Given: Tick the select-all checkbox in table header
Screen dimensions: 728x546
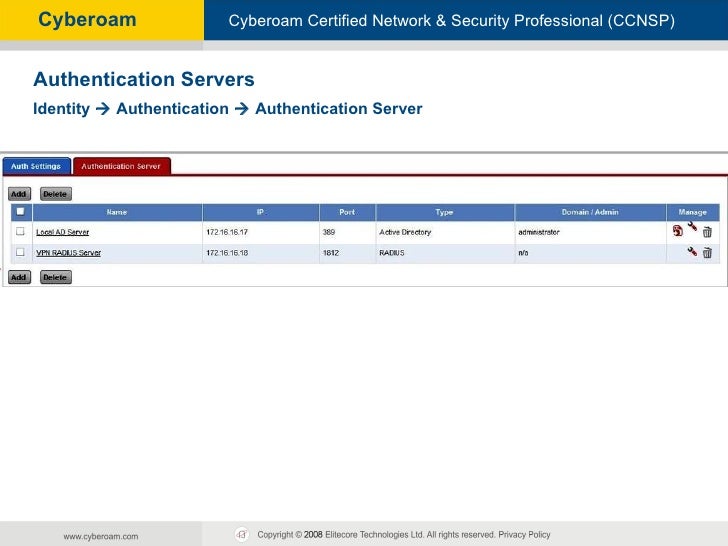Looking at the screenshot, I should [20, 212].
